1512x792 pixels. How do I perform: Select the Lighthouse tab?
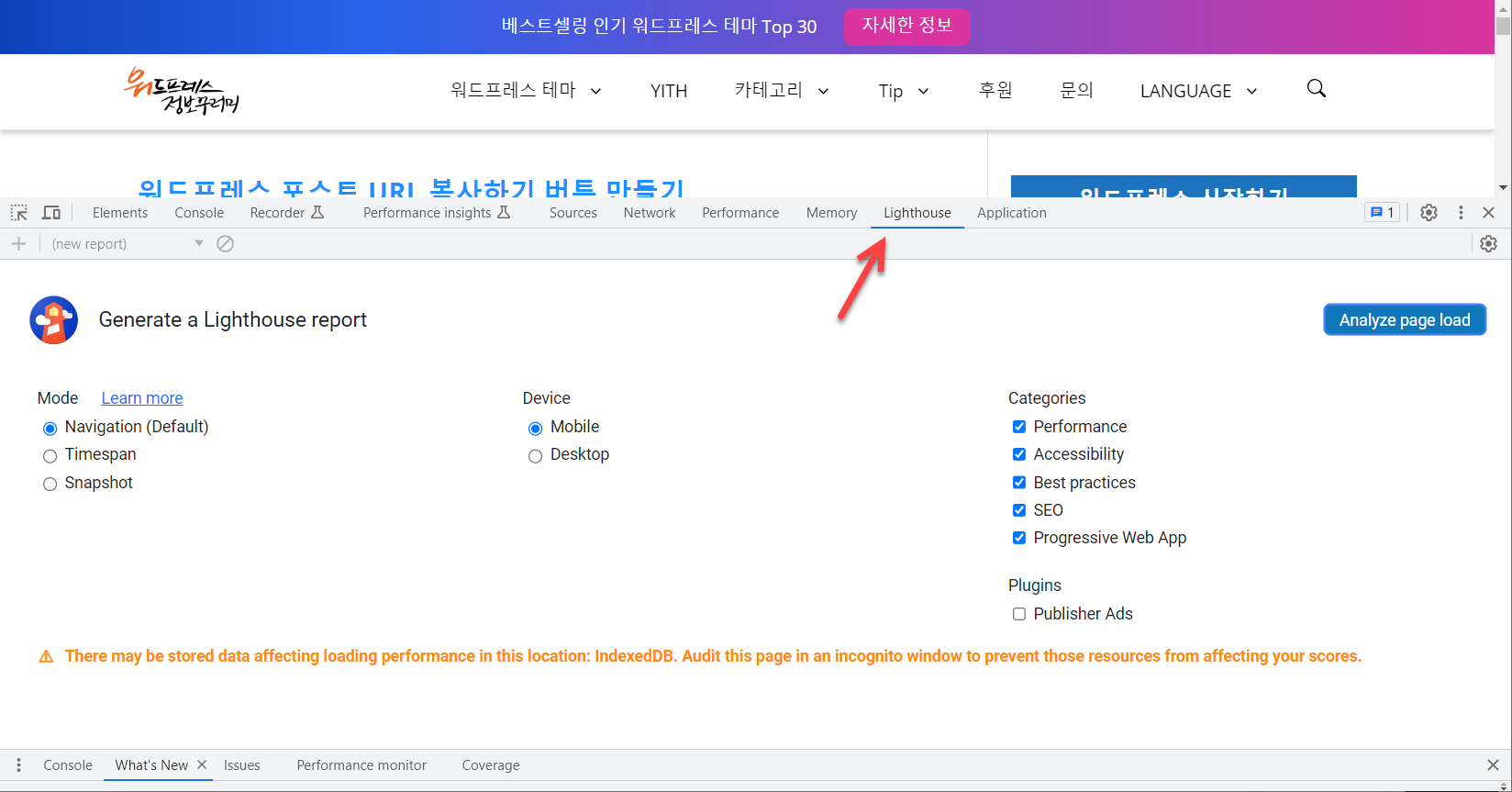917,213
